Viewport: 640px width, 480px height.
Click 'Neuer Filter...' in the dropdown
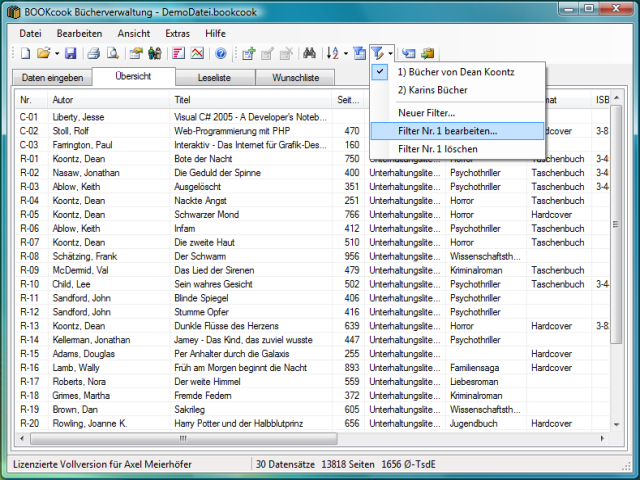pos(426,112)
